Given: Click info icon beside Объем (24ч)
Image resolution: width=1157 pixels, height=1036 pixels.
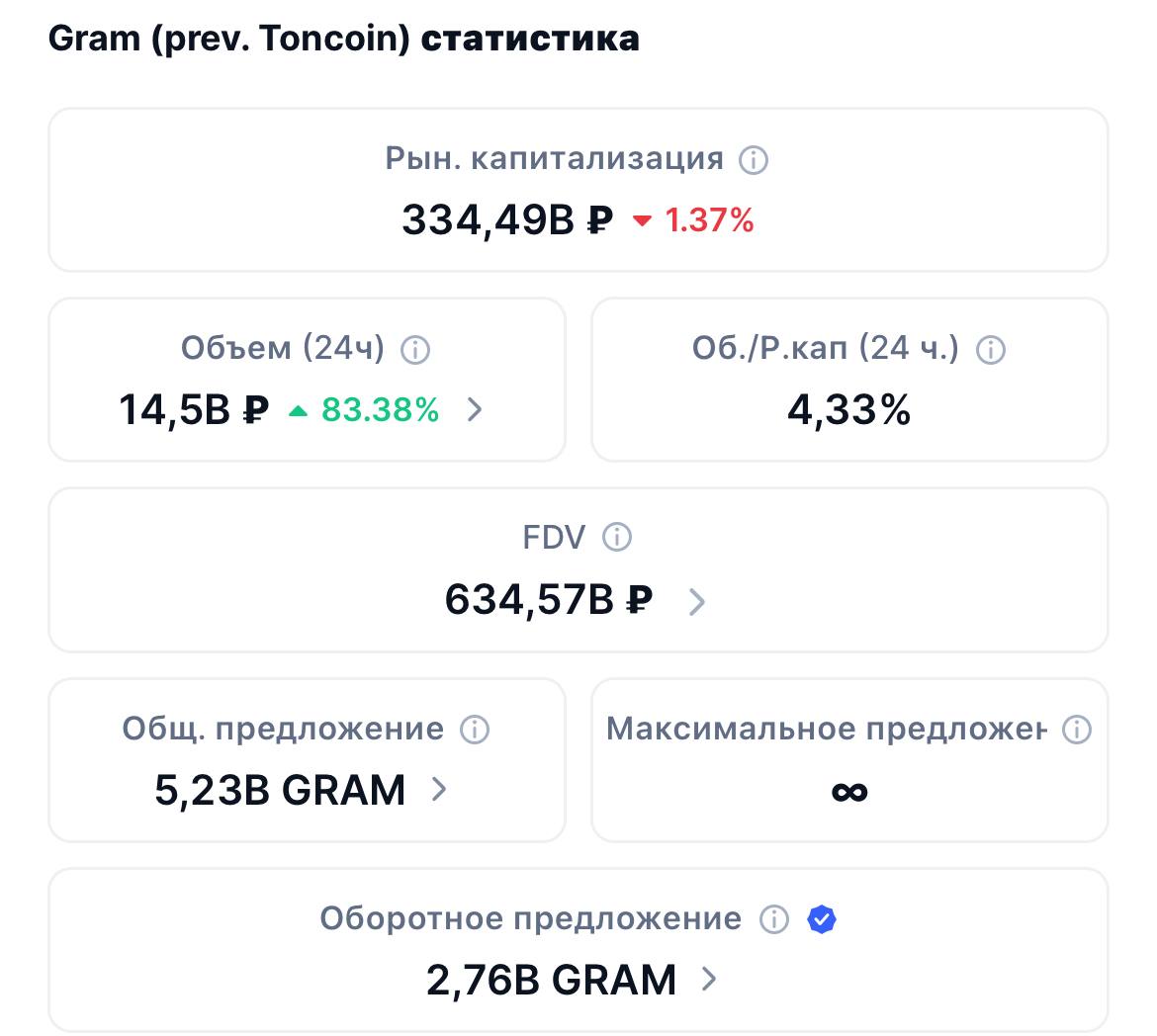Looking at the screenshot, I should 414,349.
